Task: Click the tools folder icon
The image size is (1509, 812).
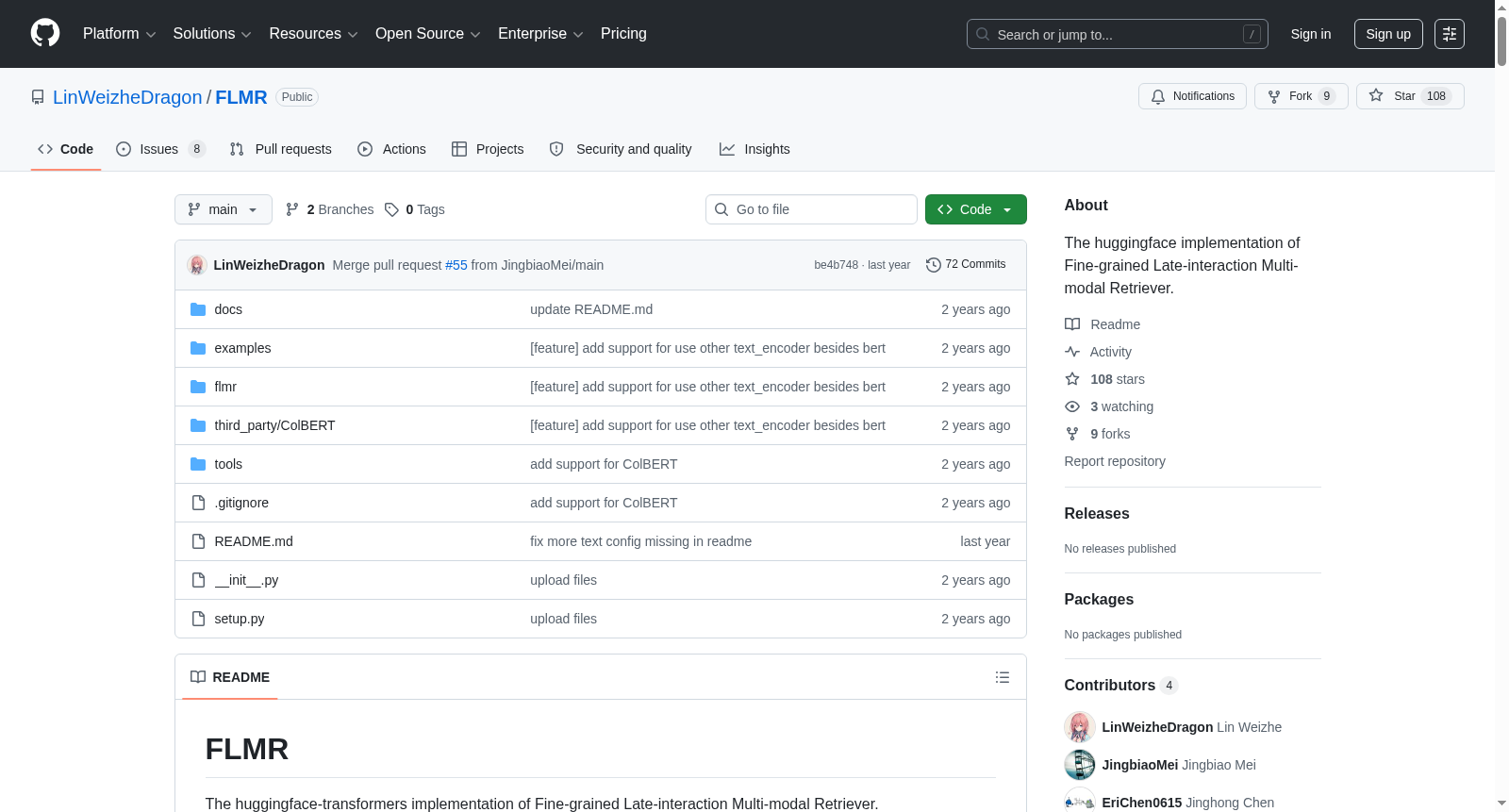Action: point(198,464)
